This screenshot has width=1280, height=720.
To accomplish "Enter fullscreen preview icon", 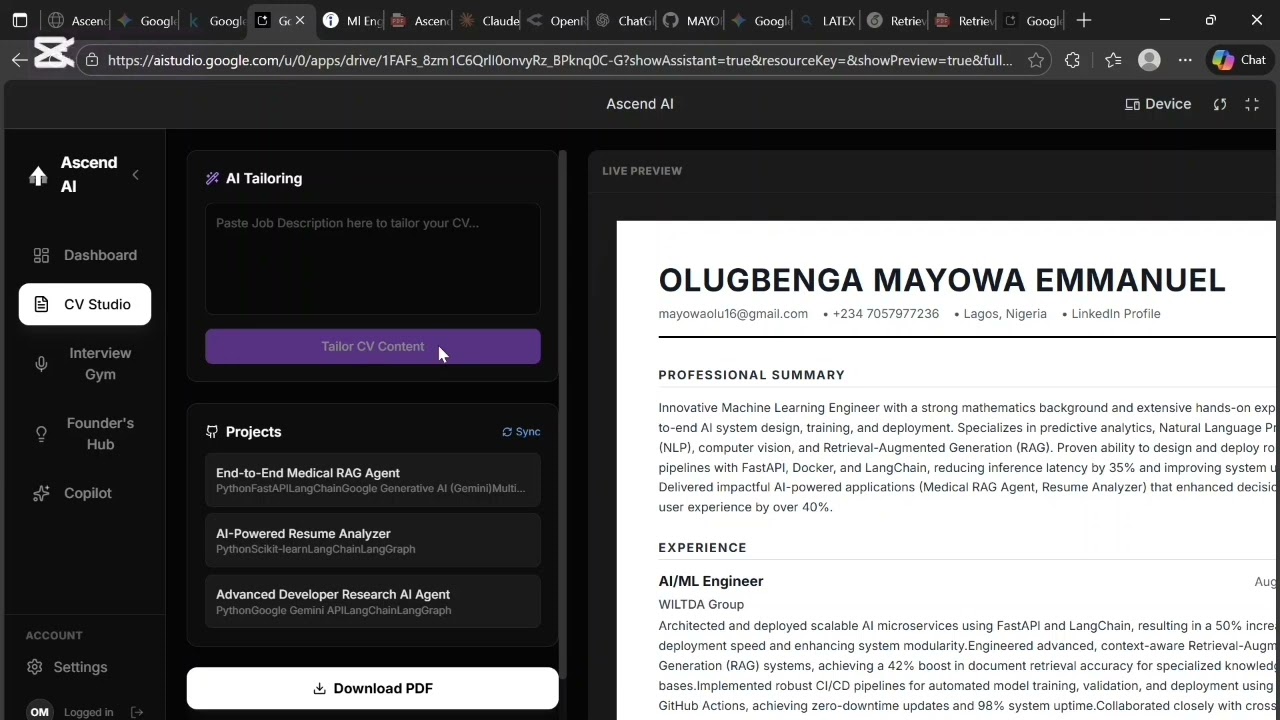I will (x=1252, y=104).
